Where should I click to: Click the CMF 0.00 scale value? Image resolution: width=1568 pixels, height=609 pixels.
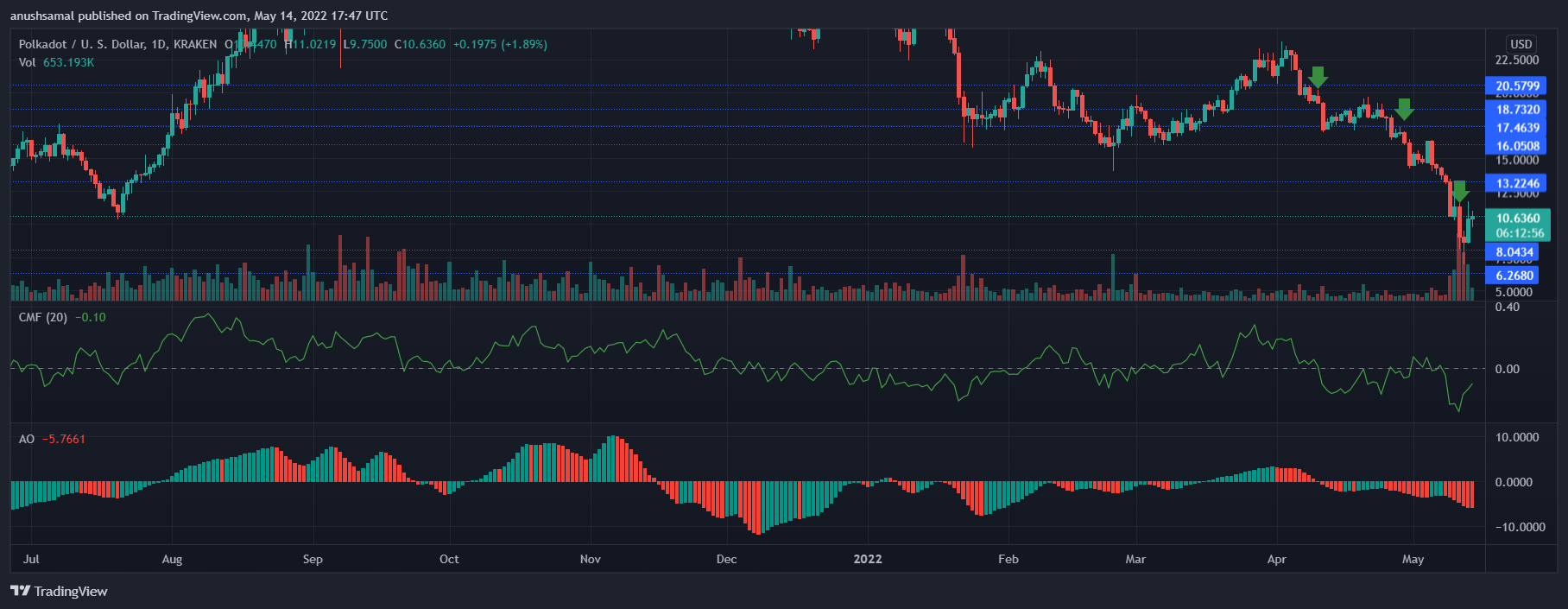1507,369
